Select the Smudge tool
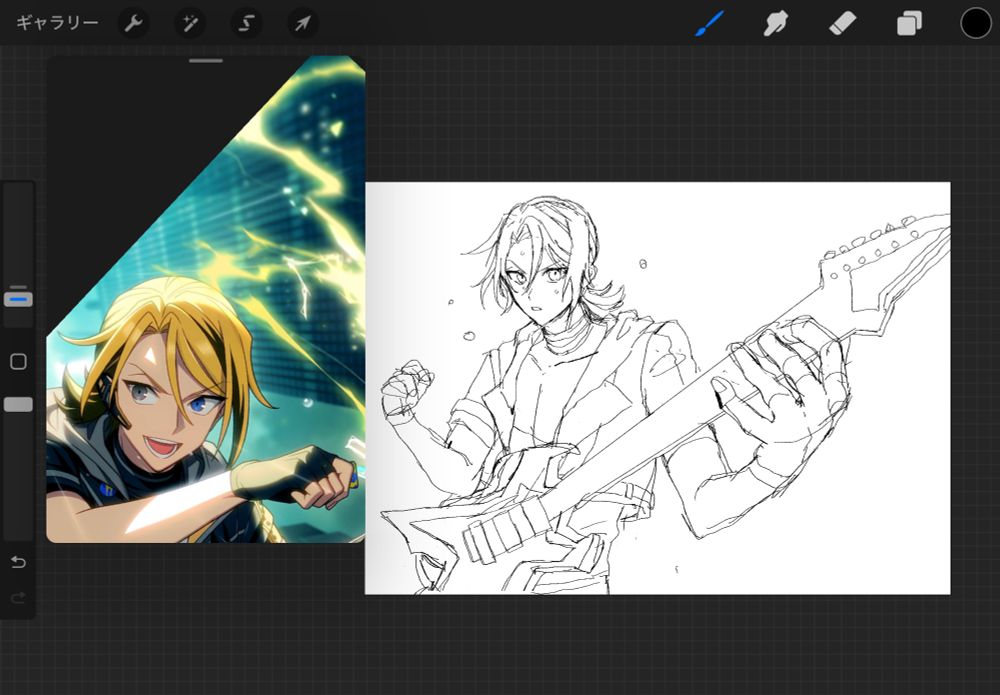The image size is (1000, 695). point(776,24)
